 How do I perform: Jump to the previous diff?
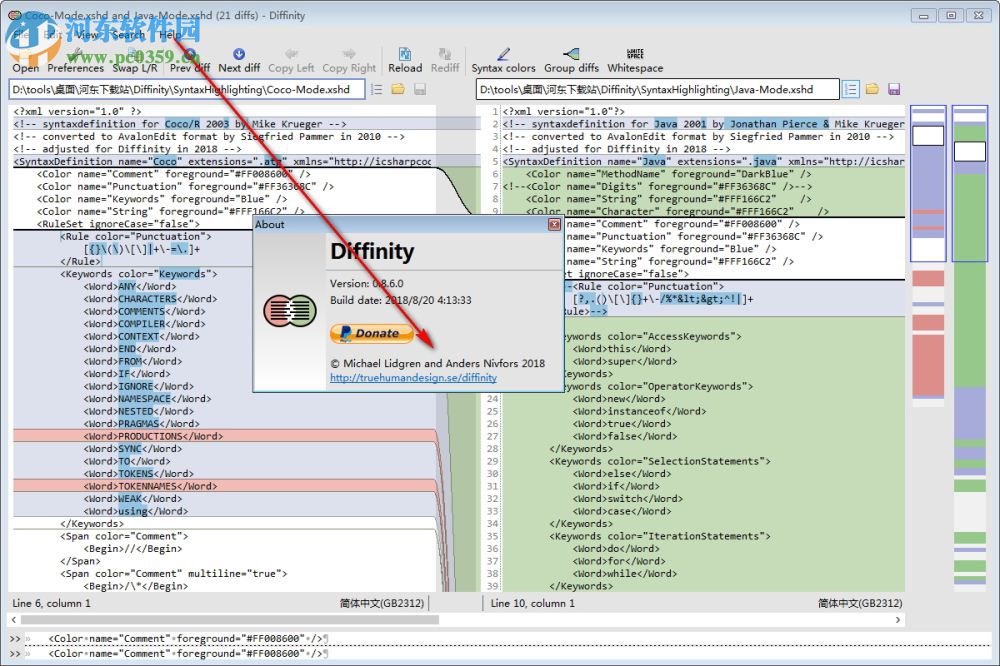pyautogui.click(x=190, y=60)
